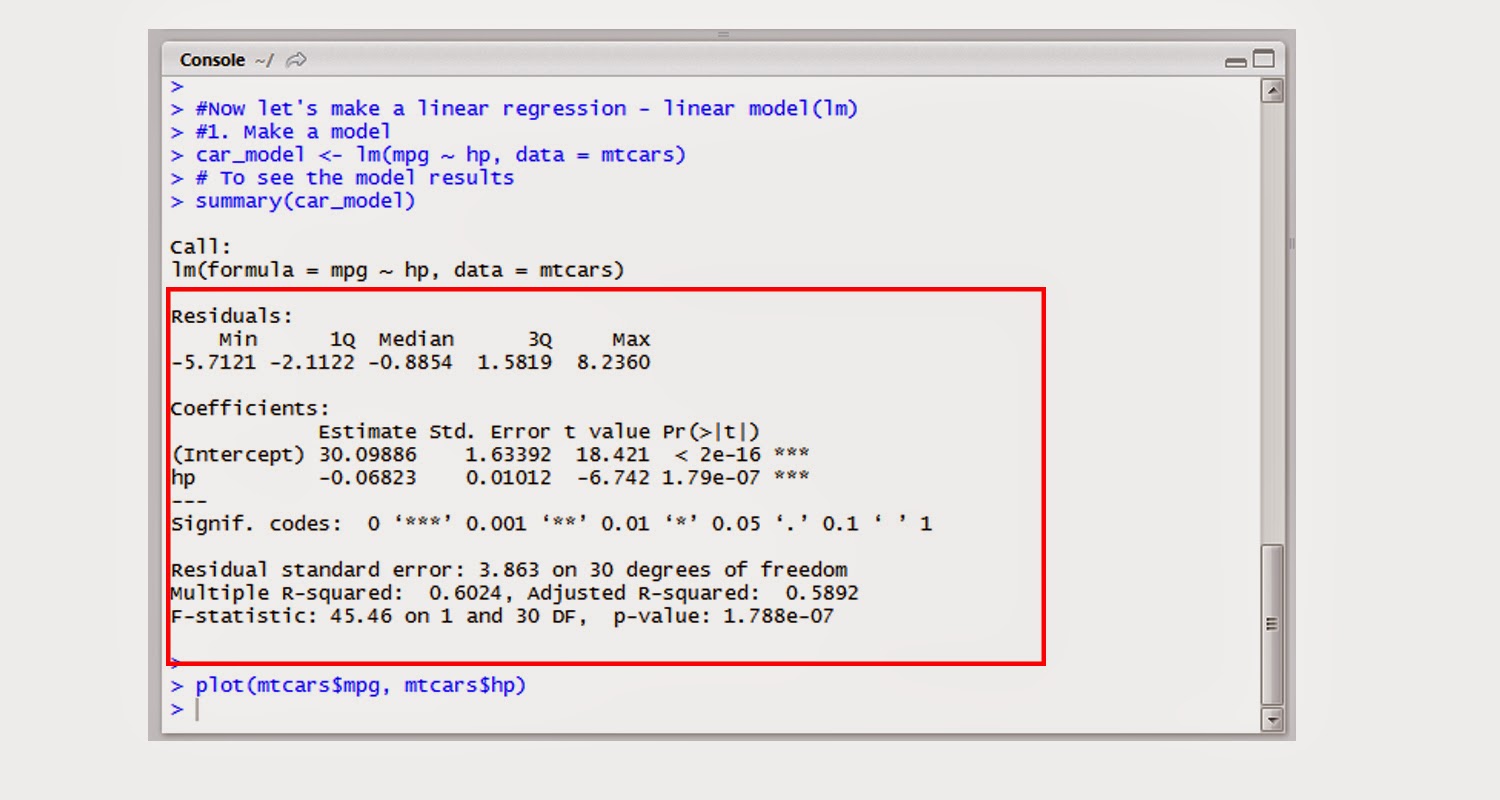
Task: Select the Coefficients section heading
Action: click(x=248, y=407)
